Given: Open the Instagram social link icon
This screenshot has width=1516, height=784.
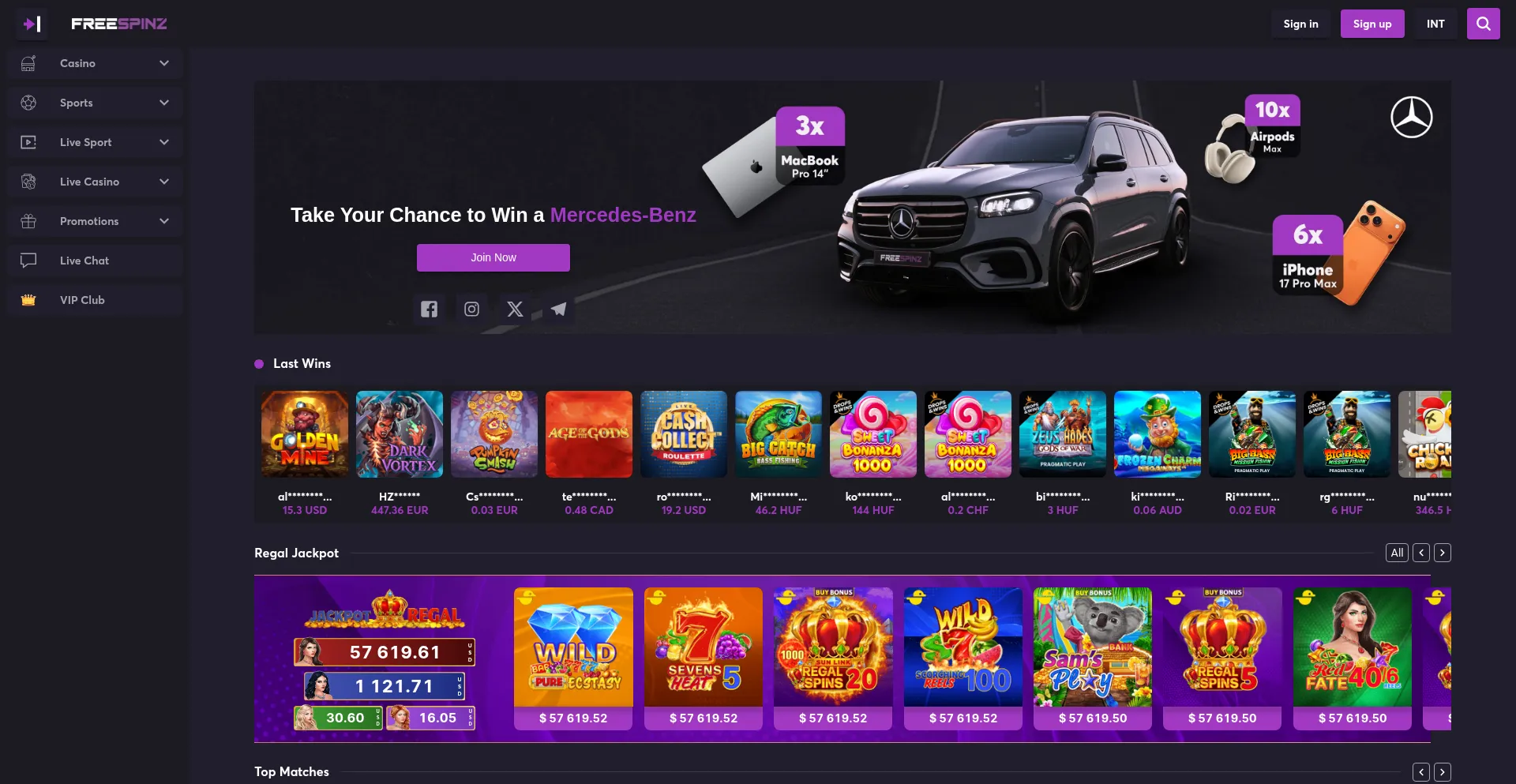Looking at the screenshot, I should click(471, 309).
